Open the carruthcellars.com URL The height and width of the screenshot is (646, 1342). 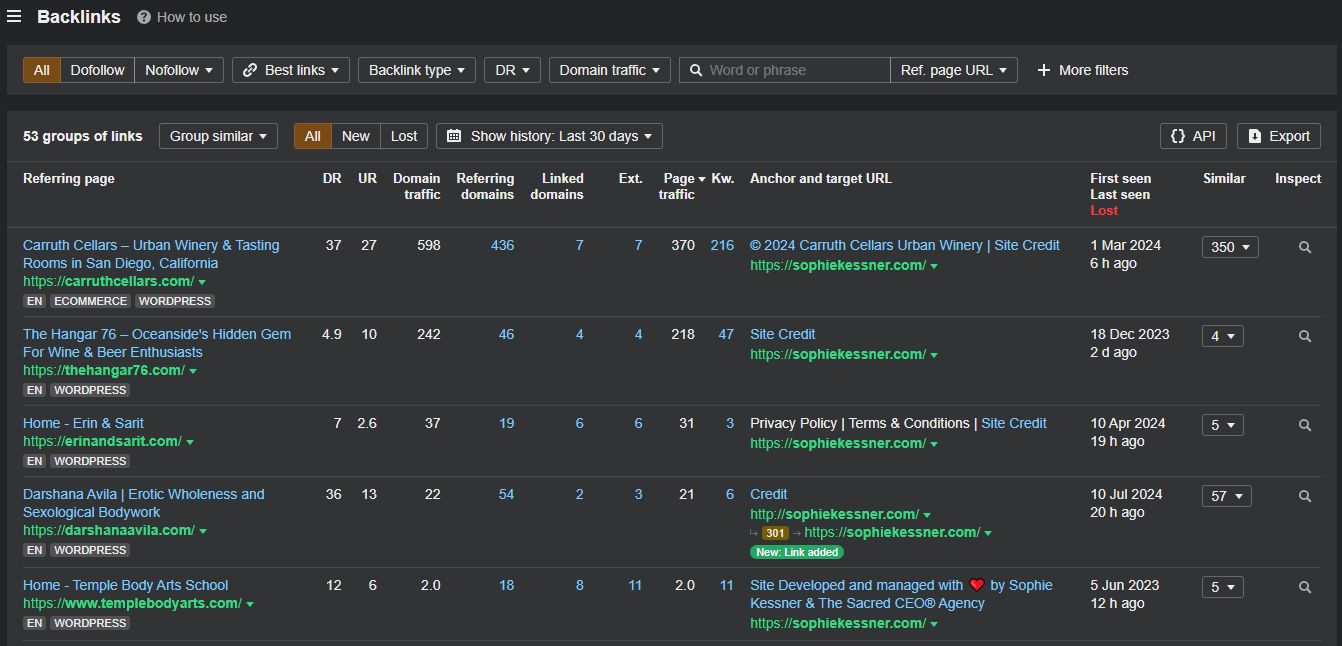click(108, 281)
